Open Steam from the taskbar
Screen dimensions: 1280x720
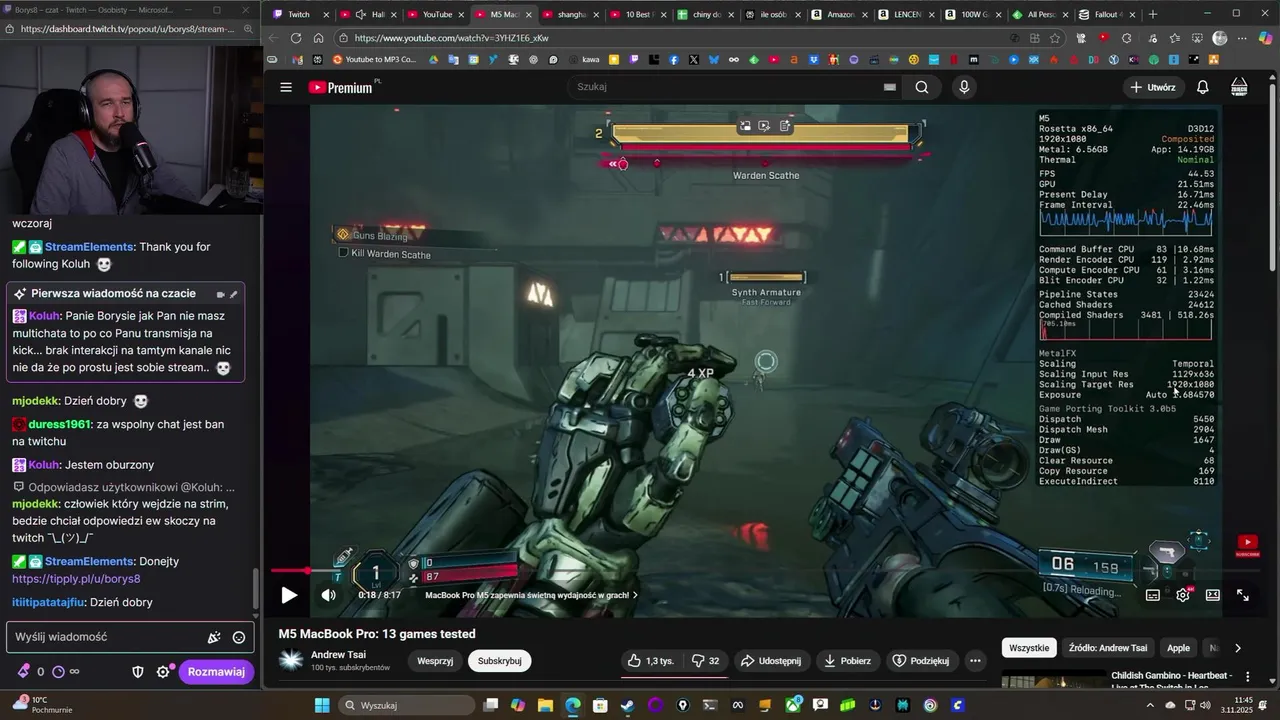[x=627, y=705]
